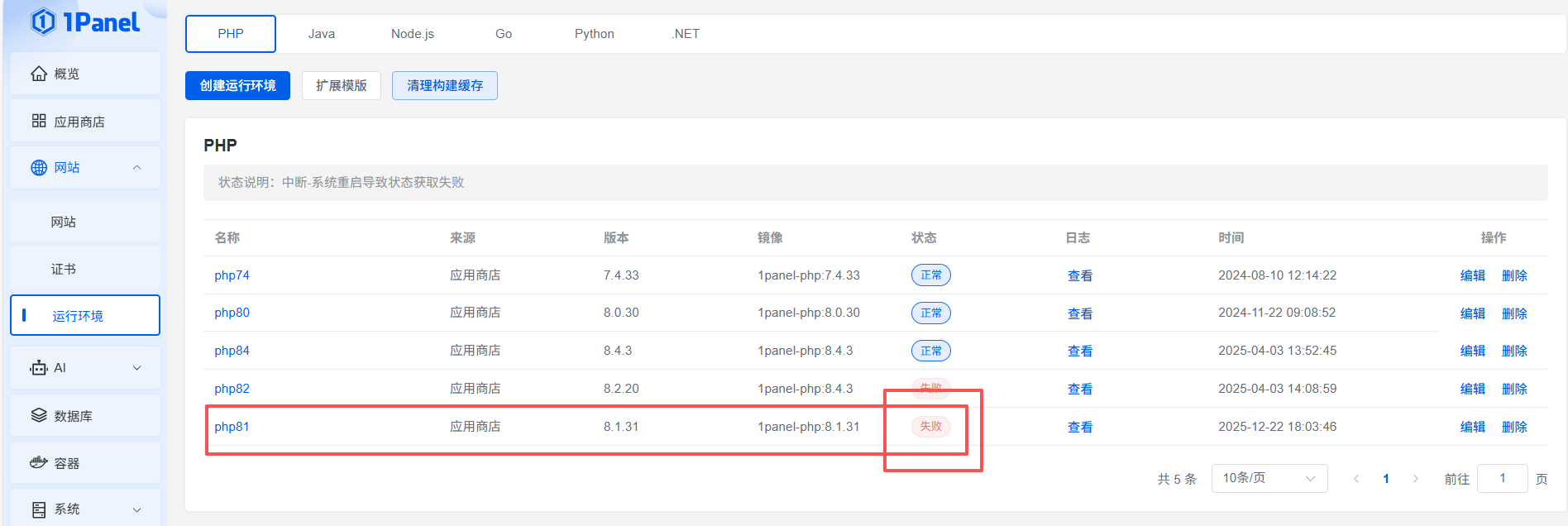Delete the php82 runtime entry
The image size is (1568, 526).
(x=1513, y=390)
